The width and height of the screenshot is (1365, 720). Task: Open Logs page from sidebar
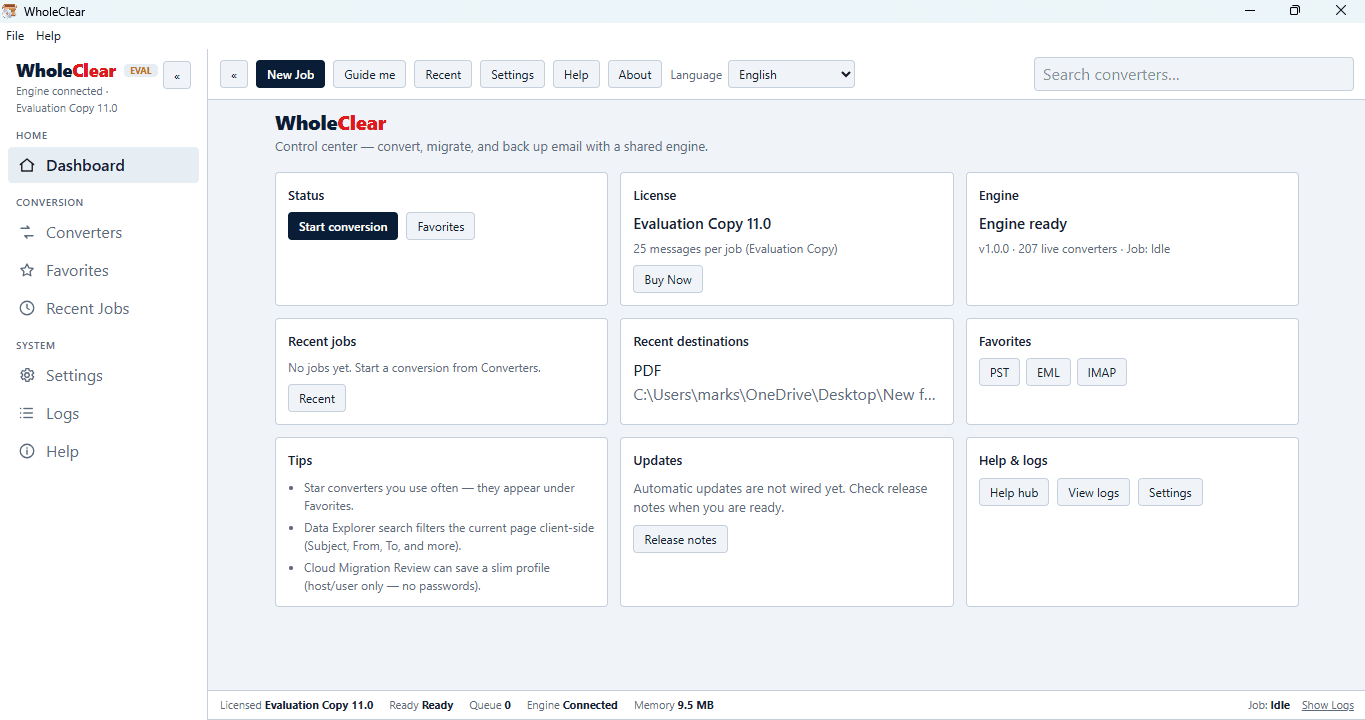pyautogui.click(x=103, y=413)
